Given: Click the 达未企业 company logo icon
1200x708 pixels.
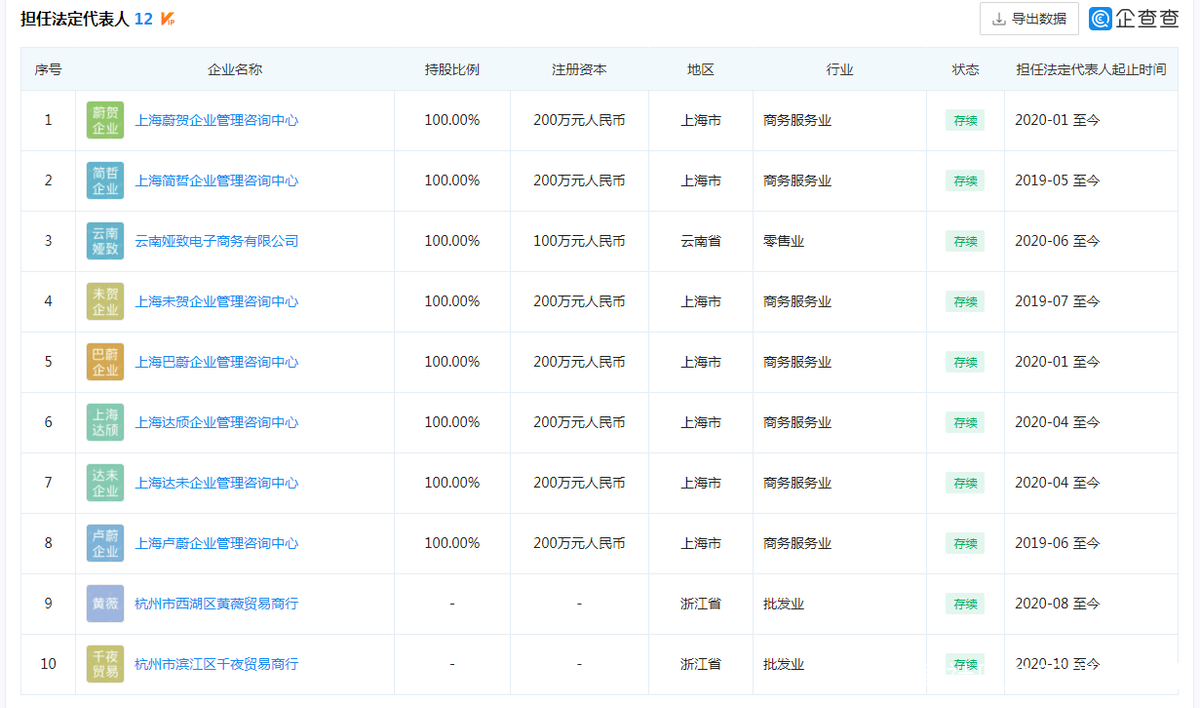Looking at the screenshot, I should [105, 483].
